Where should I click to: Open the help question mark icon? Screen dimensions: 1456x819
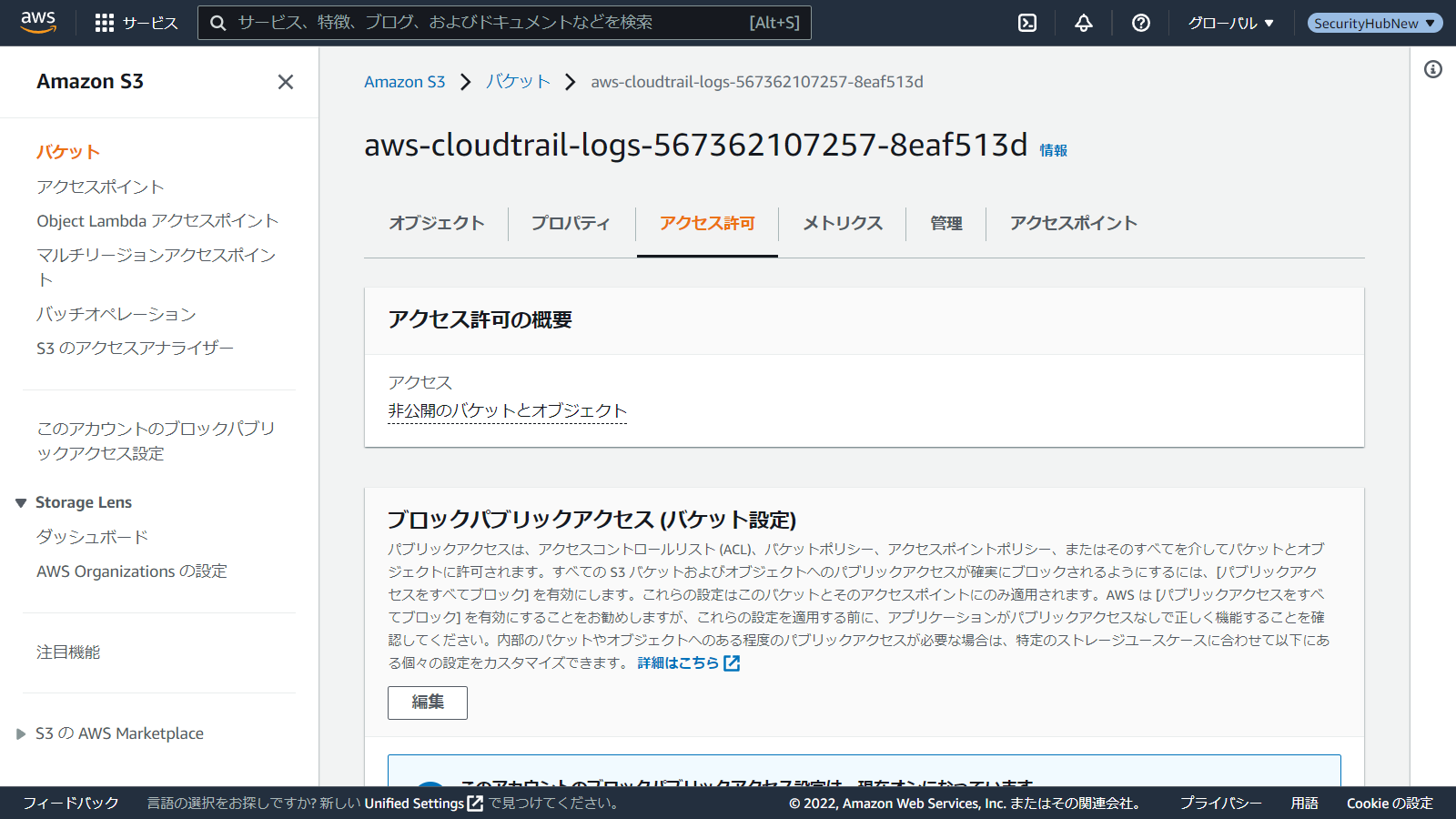point(1140,23)
